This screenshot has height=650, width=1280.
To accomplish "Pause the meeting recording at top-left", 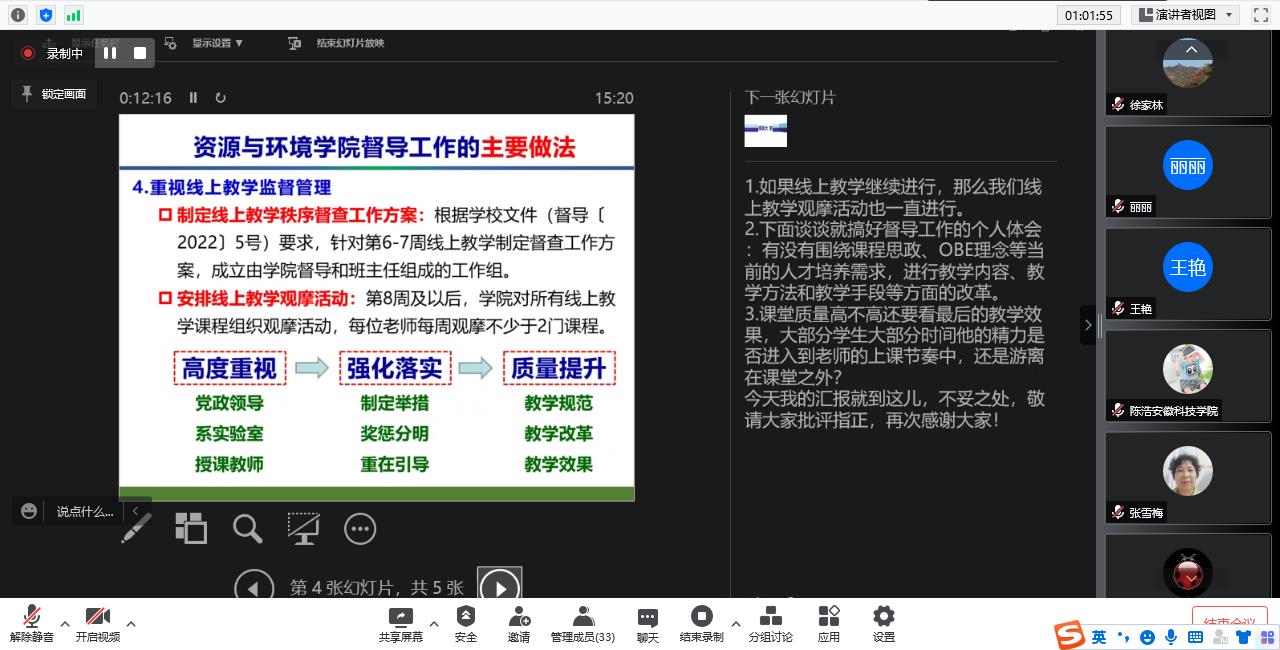I will click(x=110, y=53).
